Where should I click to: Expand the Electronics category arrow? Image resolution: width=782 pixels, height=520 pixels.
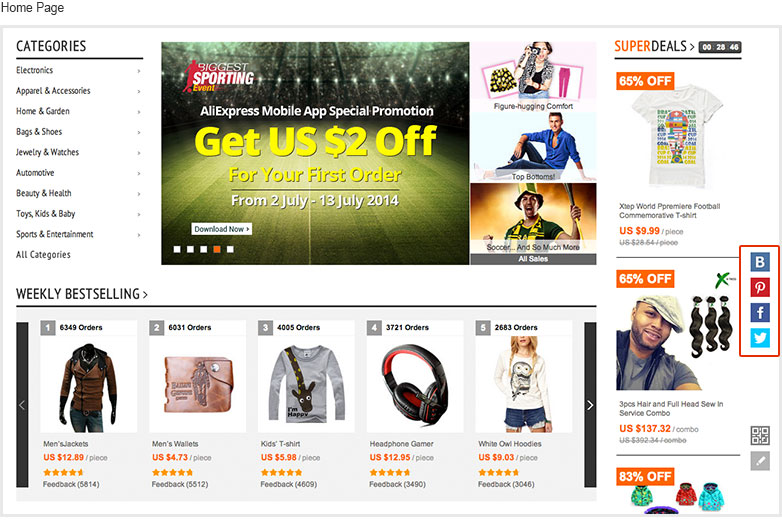tap(139, 71)
